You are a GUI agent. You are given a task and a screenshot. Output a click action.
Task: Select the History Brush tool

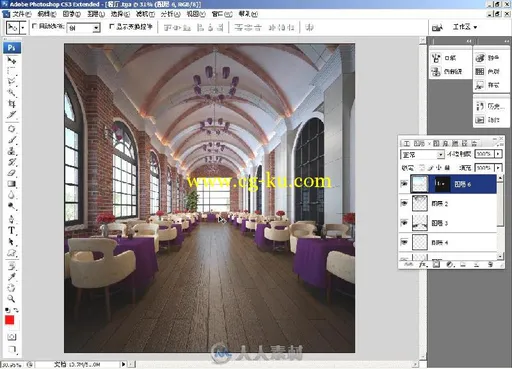tap(12, 162)
